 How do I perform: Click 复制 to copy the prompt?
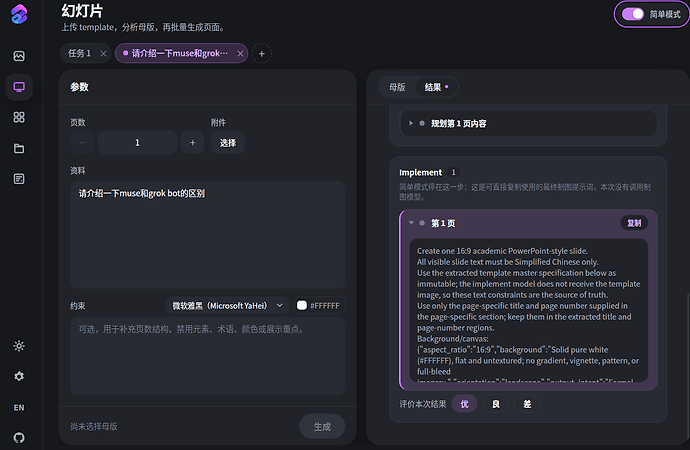point(634,223)
